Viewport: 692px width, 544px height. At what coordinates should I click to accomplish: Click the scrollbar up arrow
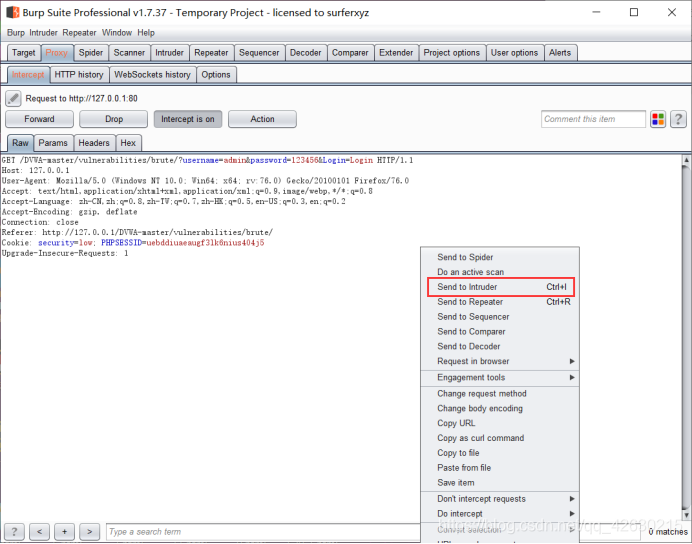click(x=686, y=159)
